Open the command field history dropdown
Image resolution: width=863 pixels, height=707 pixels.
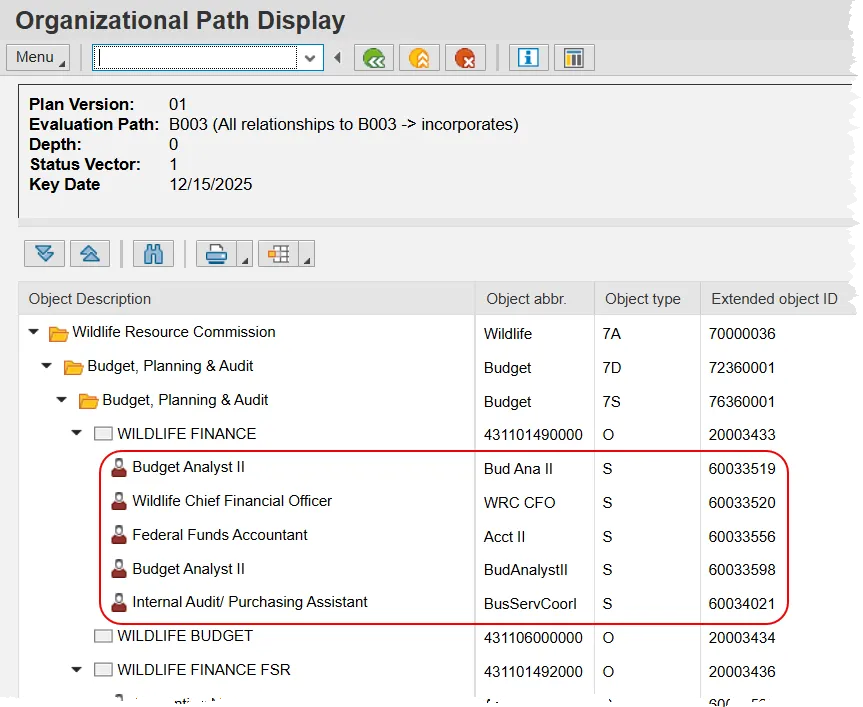pyautogui.click(x=310, y=58)
